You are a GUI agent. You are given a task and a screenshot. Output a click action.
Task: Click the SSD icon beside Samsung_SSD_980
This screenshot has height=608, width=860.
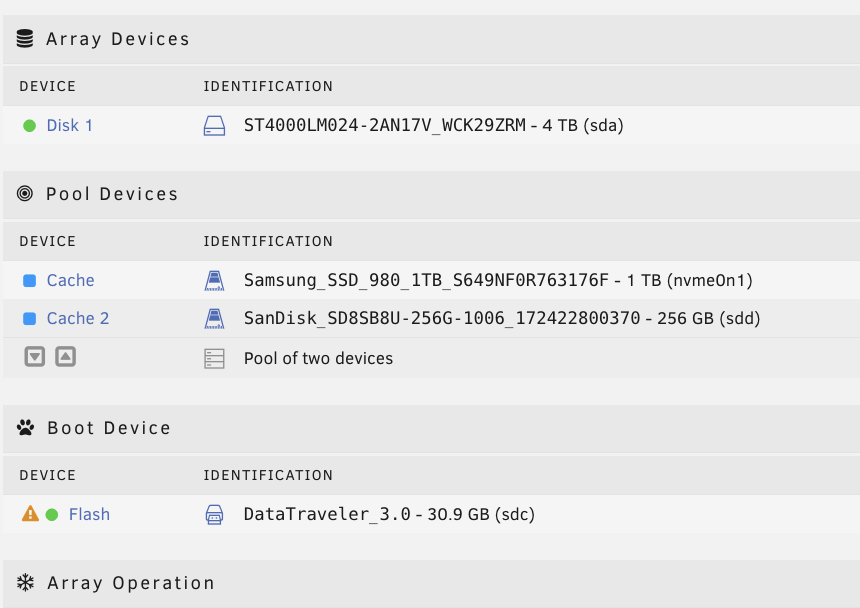pos(214,280)
